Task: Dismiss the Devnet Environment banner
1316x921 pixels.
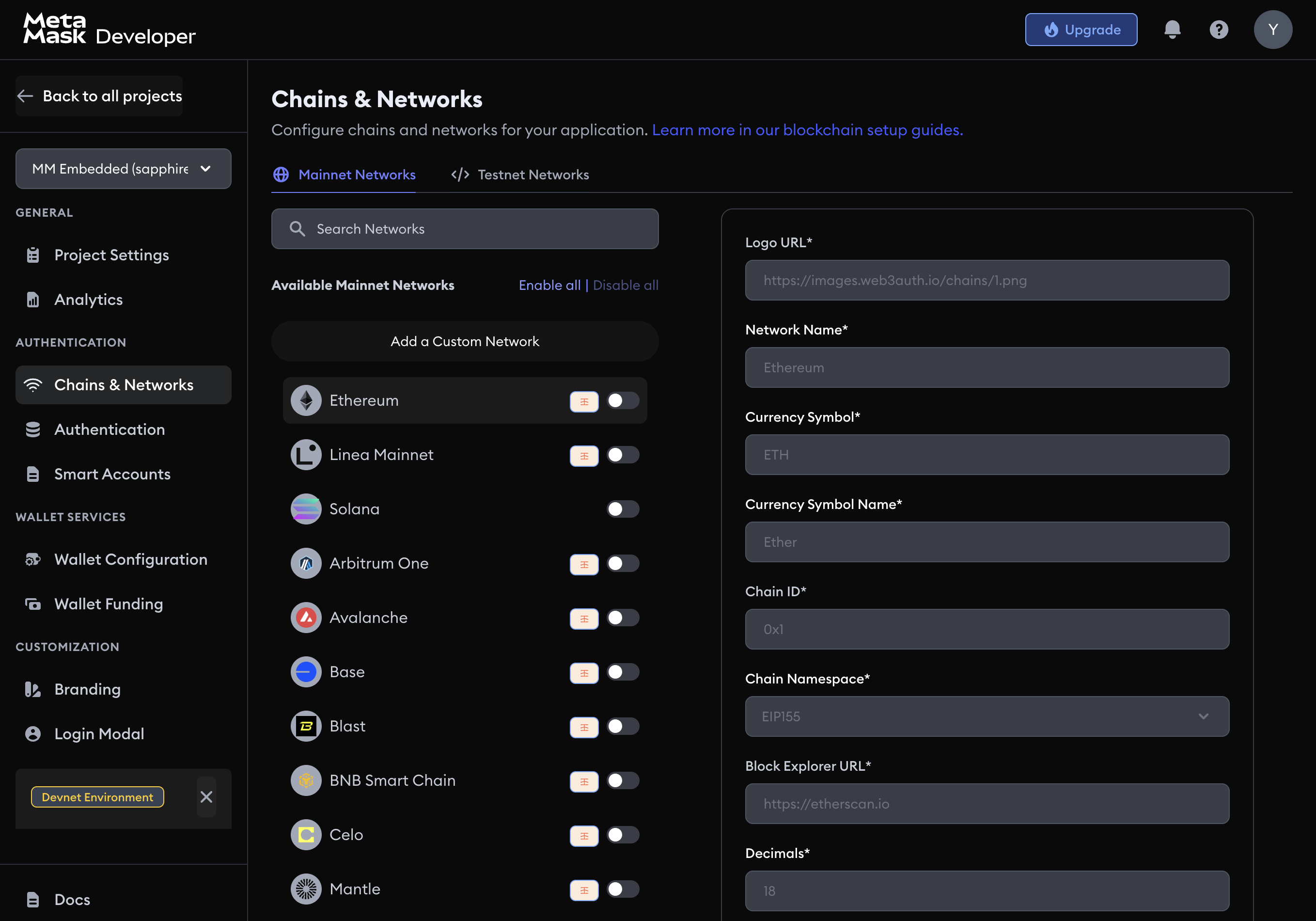Action: [206, 796]
